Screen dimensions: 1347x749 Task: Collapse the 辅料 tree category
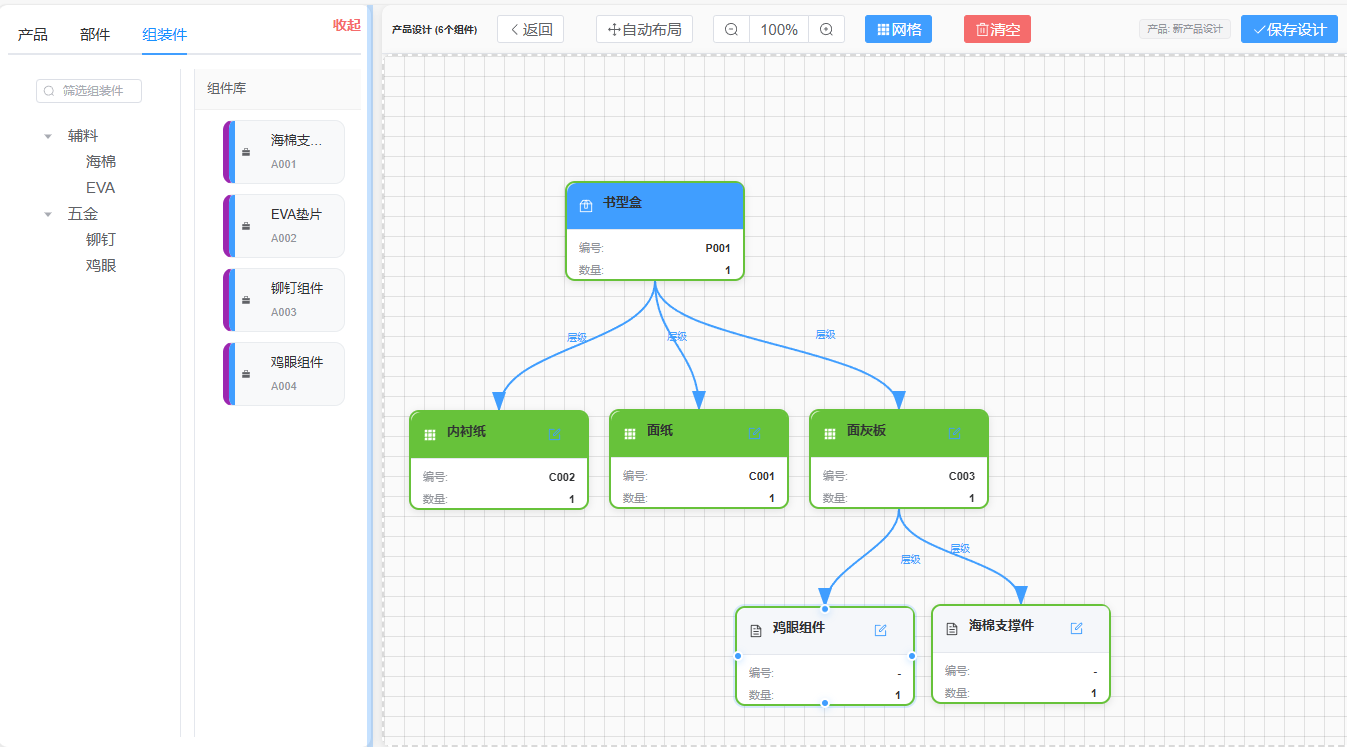point(48,136)
